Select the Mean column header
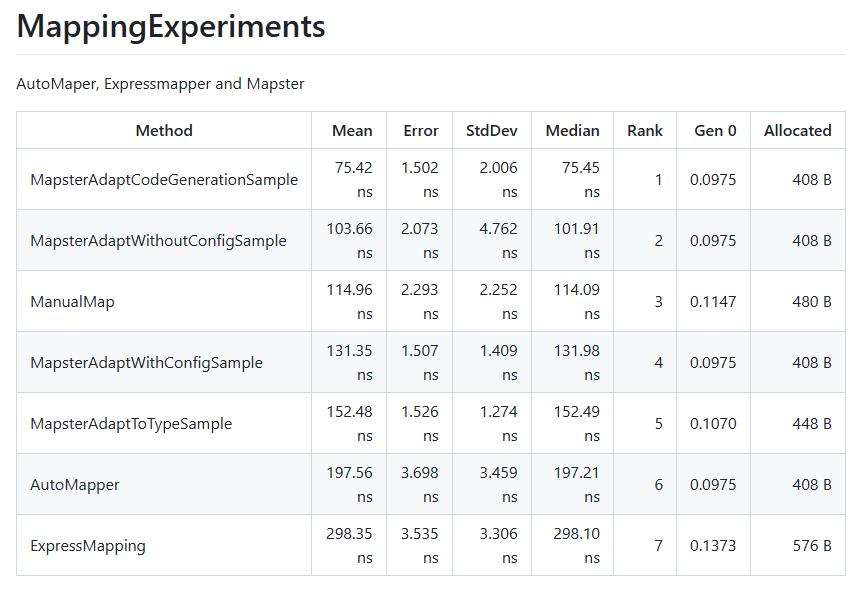The image size is (855, 589). pyautogui.click(x=352, y=131)
